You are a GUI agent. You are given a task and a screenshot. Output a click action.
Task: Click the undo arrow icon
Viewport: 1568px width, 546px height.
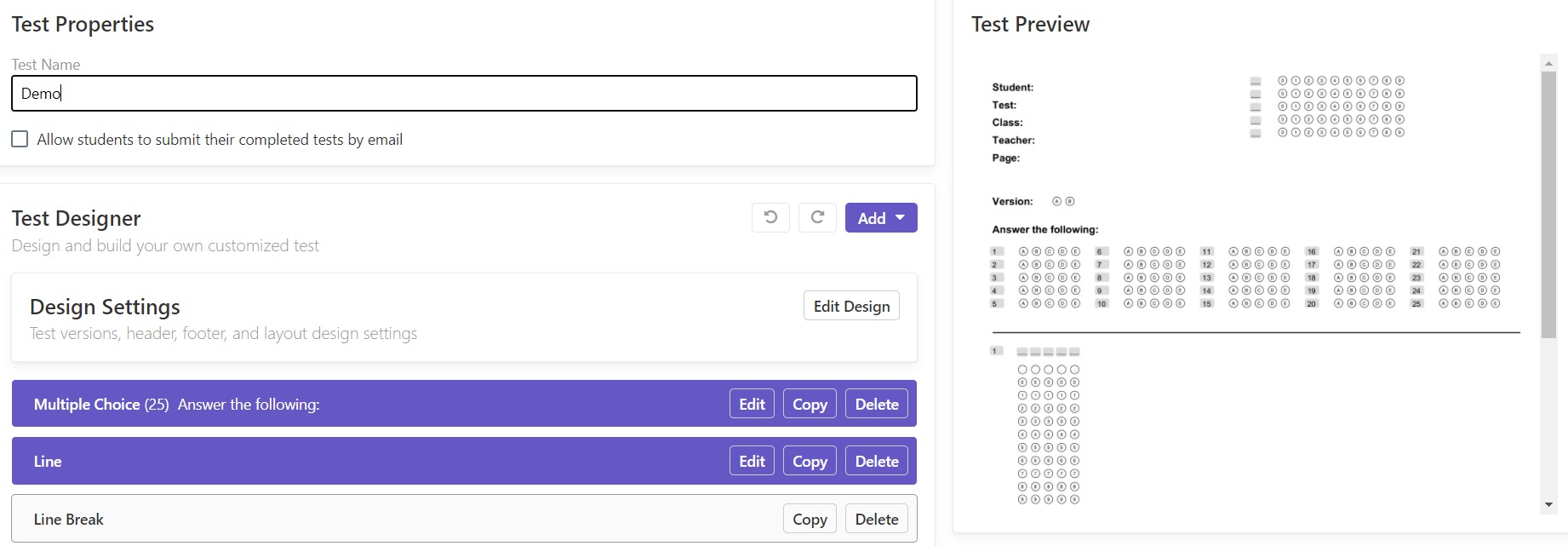770,217
